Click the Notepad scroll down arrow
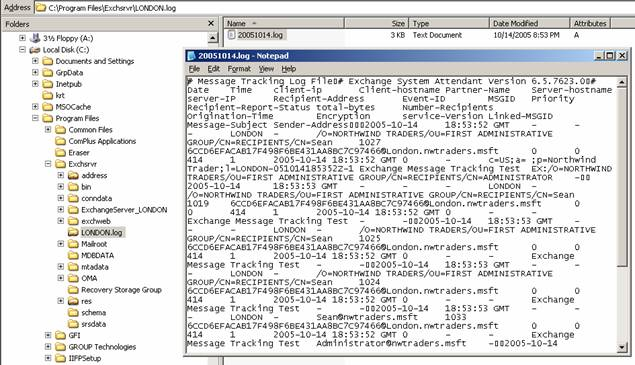Image resolution: width=635 pixels, height=365 pixels. pyautogui.click(x=622, y=347)
